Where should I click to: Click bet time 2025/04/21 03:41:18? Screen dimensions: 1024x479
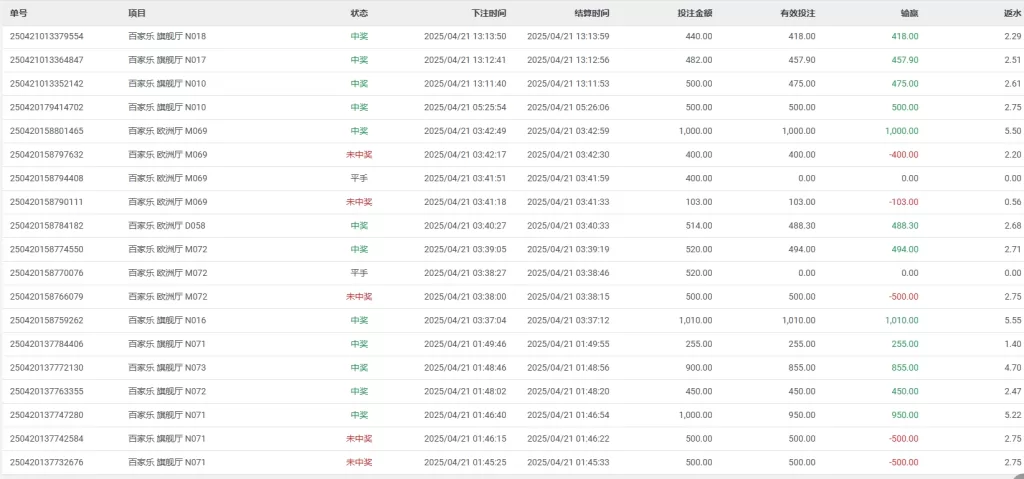465,202
